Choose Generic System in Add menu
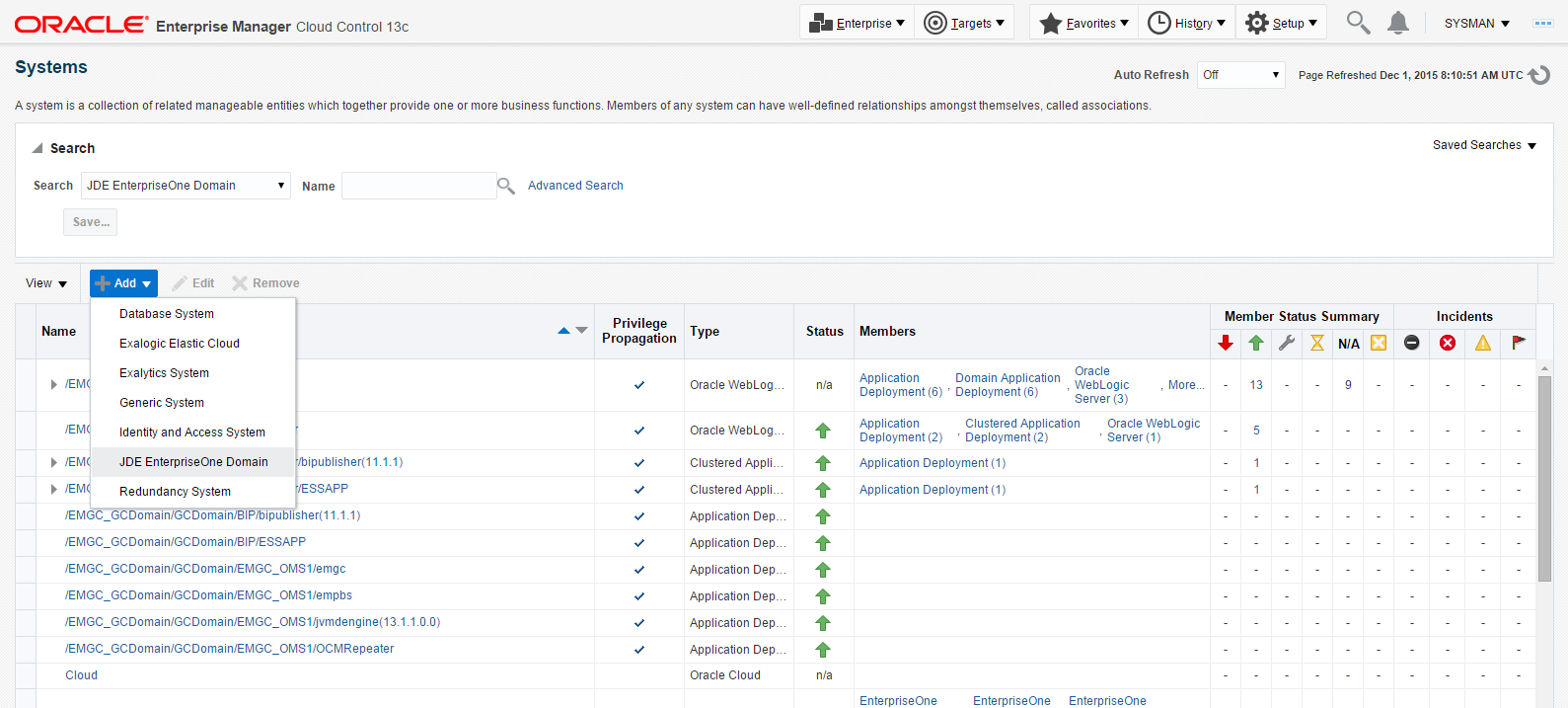Viewport: 1568px width, 708px height. pyautogui.click(x=162, y=403)
